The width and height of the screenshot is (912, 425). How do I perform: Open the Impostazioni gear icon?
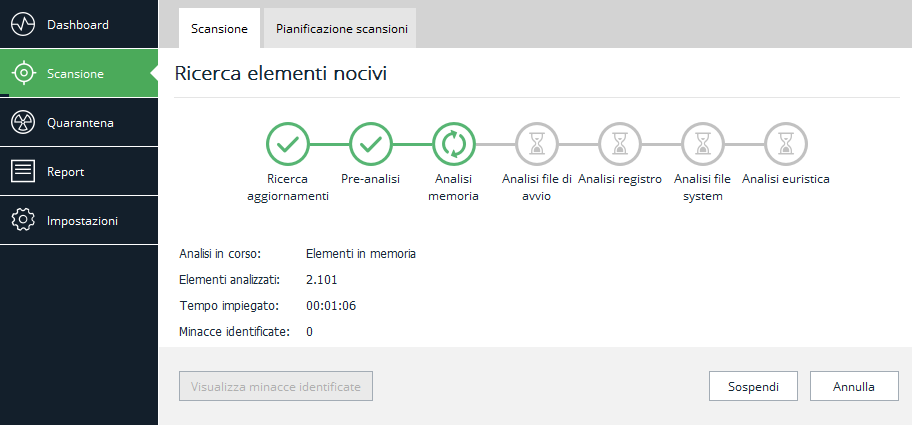click(23, 220)
